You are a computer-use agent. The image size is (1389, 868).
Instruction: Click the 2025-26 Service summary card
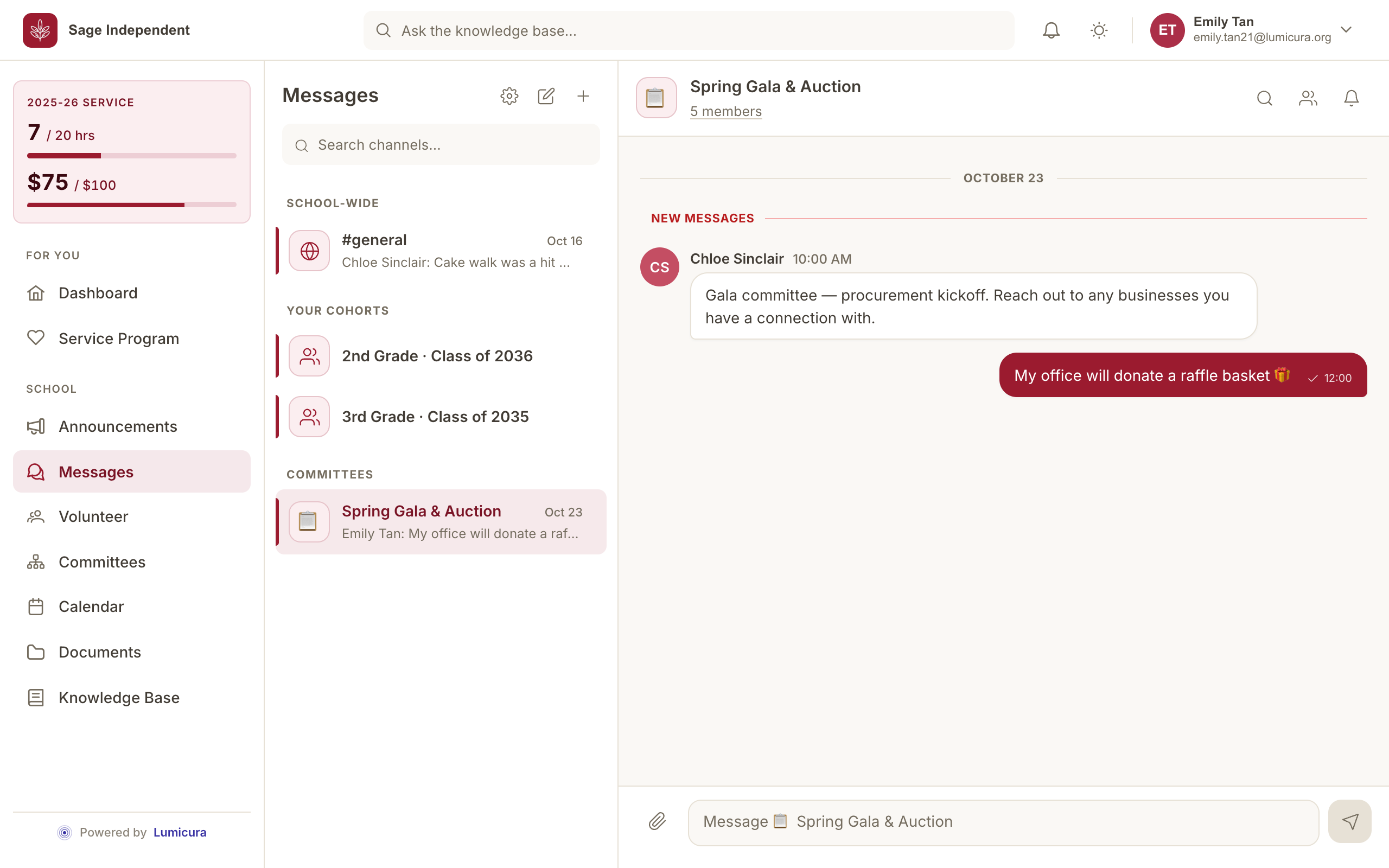131,151
